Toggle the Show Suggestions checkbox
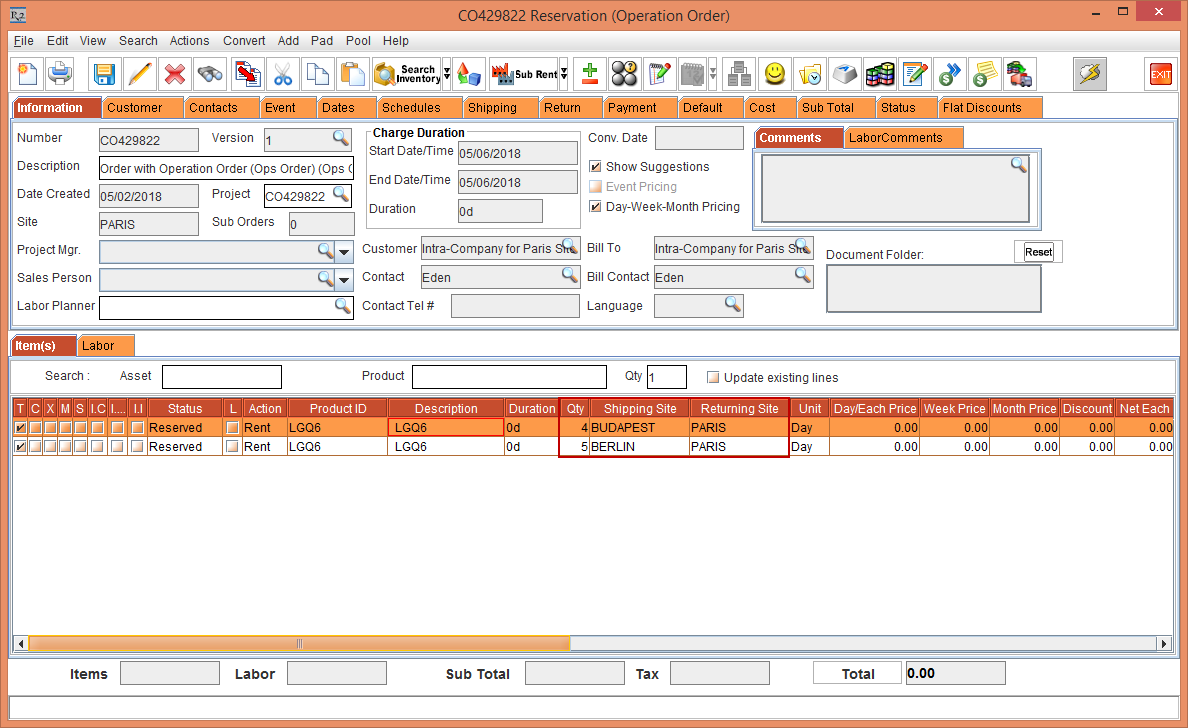 coord(596,167)
